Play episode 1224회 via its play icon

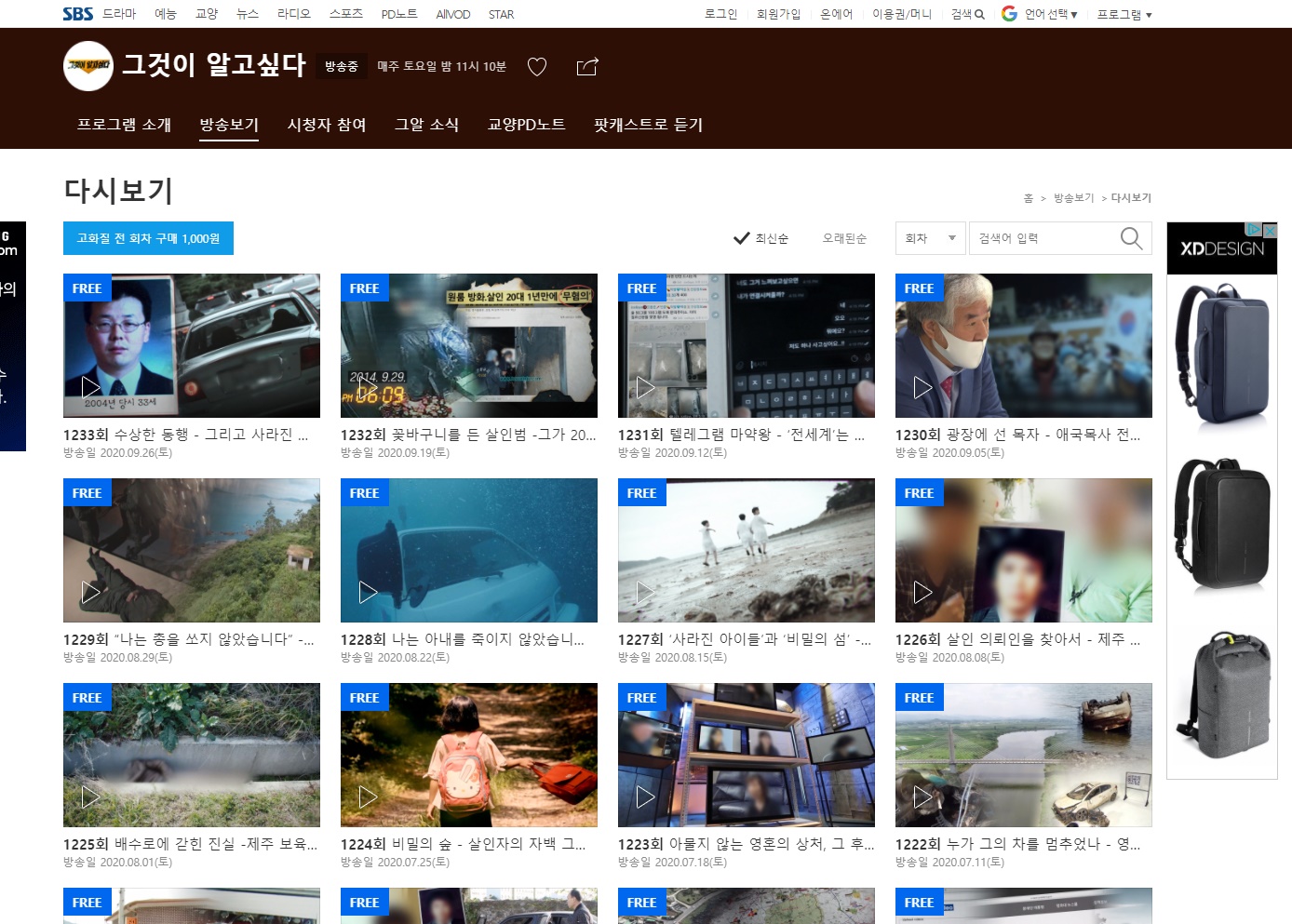click(x=368, y=797)
